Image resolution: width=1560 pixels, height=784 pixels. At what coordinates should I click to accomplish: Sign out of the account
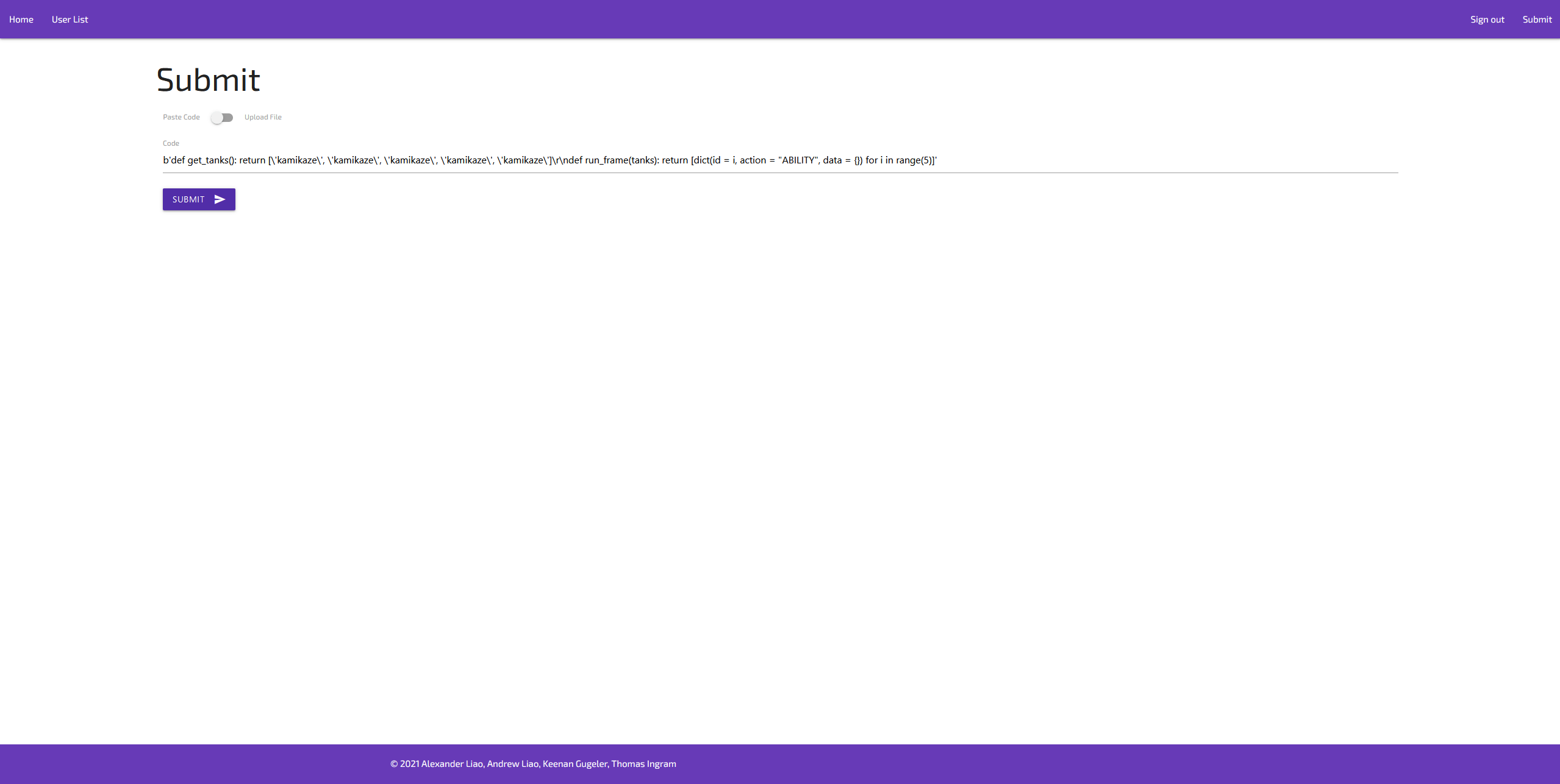point(1487,20)
